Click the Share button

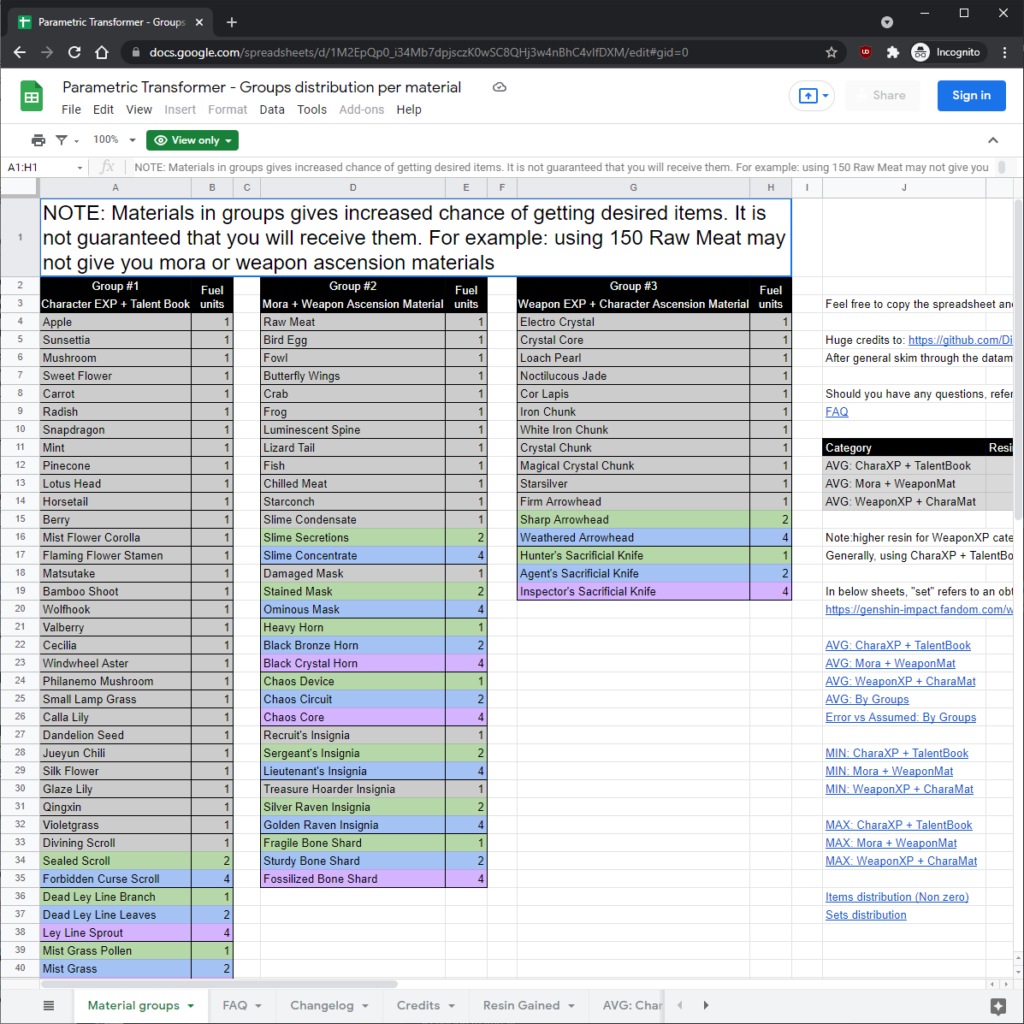(x=882, y=95)
